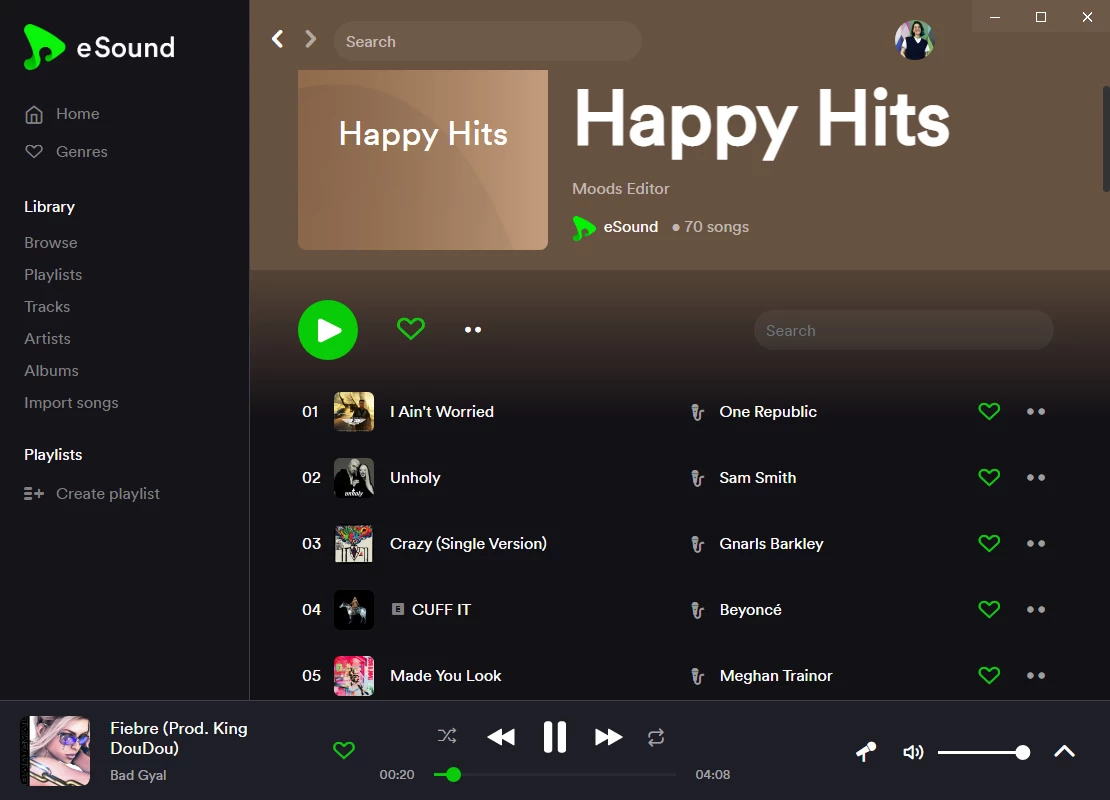Click the eSound logo in the sidebar
The height and width of the screenshot is (800, 1110).
click(x=99, y=47)
